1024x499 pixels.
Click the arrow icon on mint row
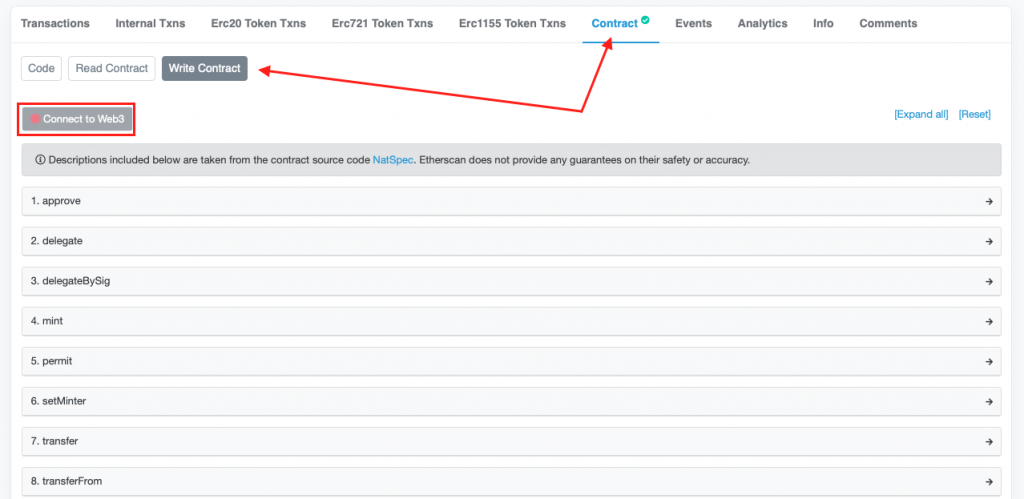click(989, 322)
